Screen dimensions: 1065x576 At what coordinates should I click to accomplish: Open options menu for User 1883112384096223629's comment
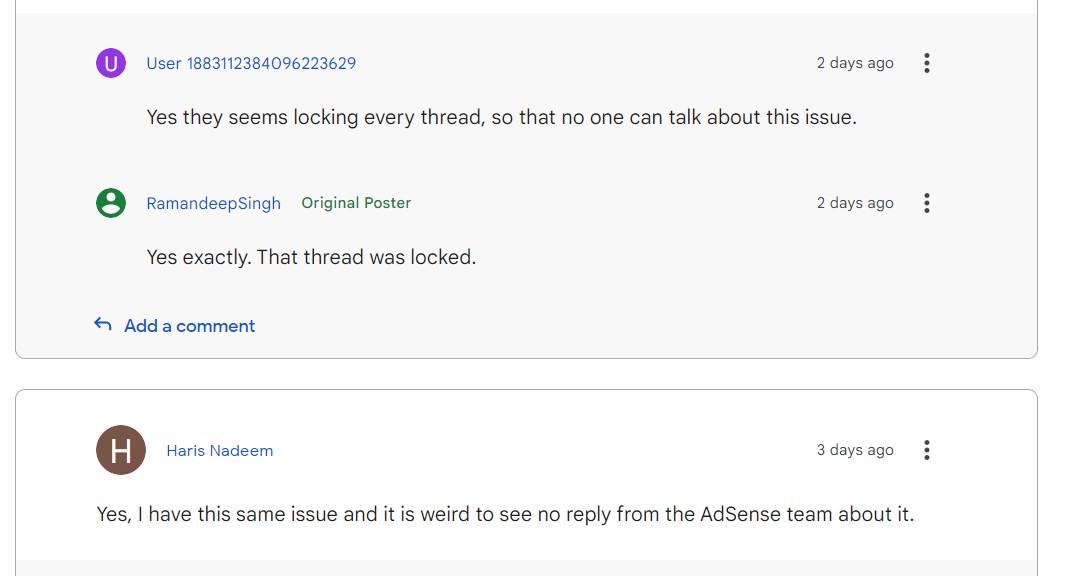(926, 63)
